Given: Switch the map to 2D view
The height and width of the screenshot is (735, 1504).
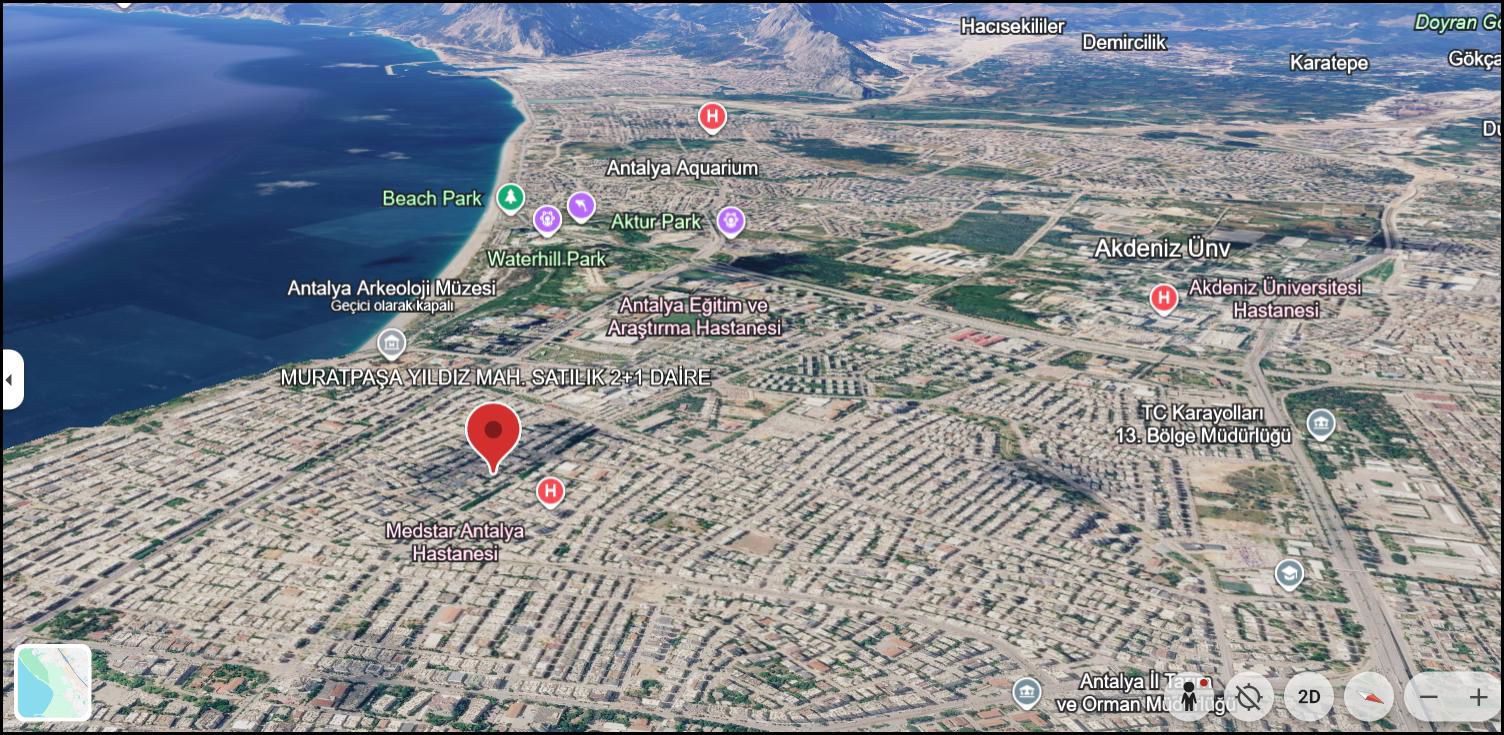Looking at the screenshot, I should 1309,697.
